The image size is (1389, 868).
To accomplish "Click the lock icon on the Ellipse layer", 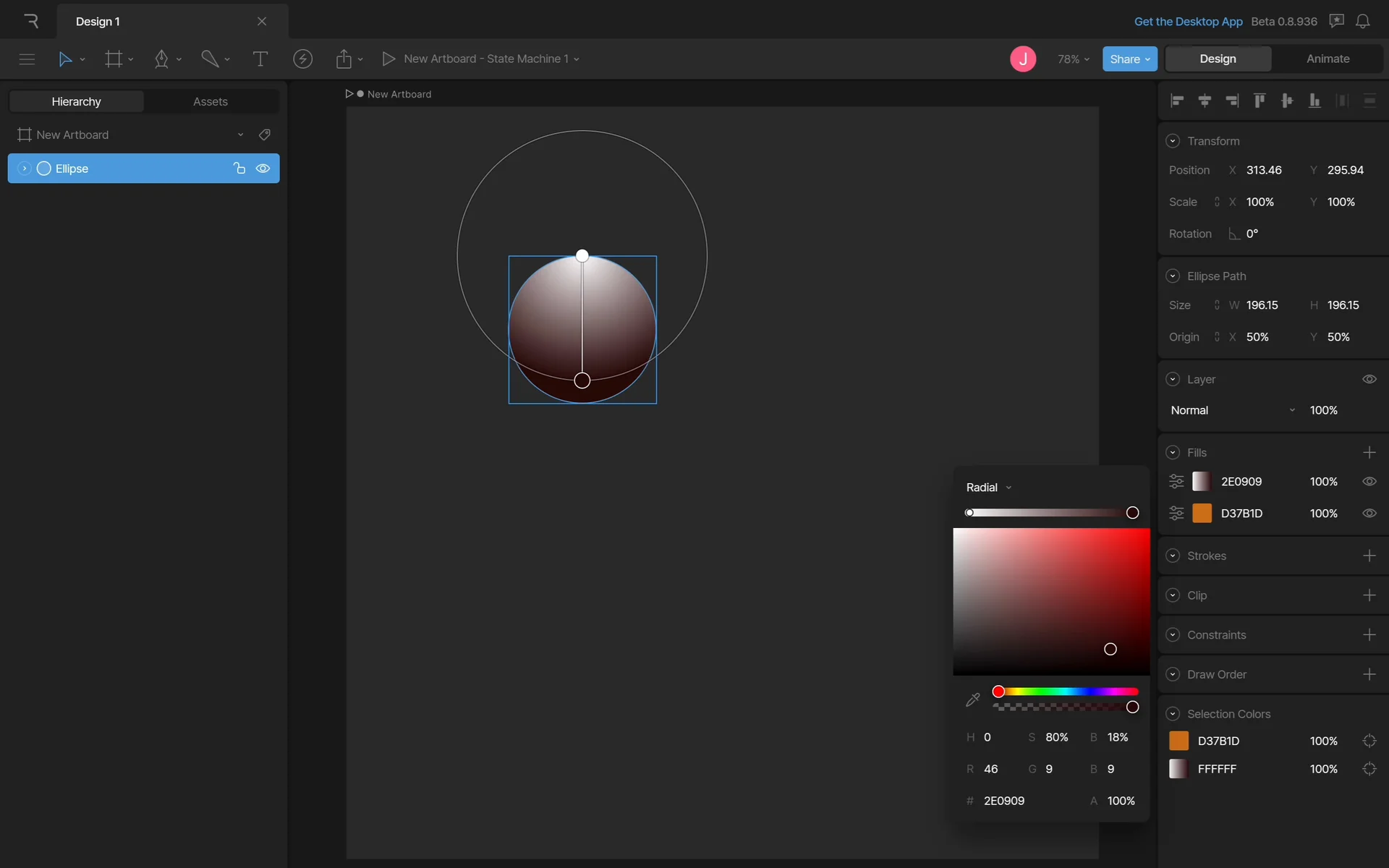I will (x=239, y=169).
